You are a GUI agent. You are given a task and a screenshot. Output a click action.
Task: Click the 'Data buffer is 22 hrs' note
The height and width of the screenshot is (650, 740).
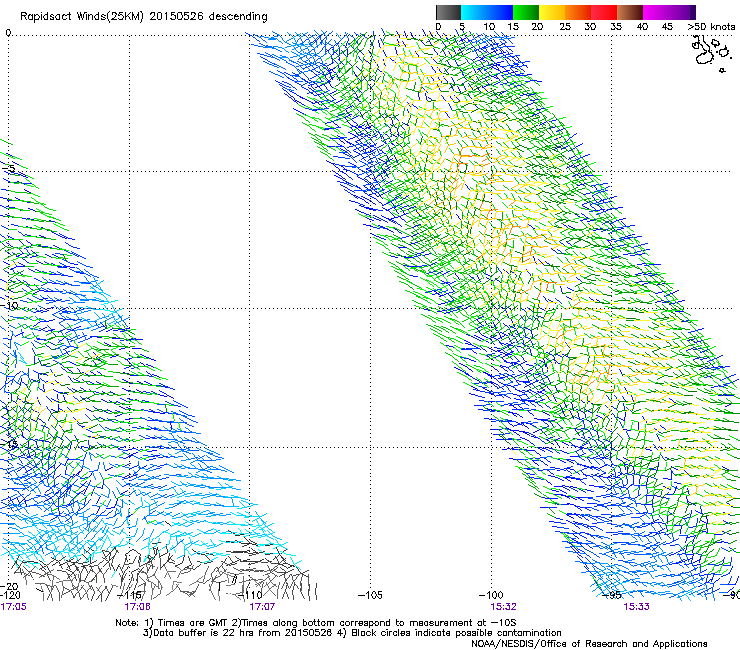click(x=190, y=633)
